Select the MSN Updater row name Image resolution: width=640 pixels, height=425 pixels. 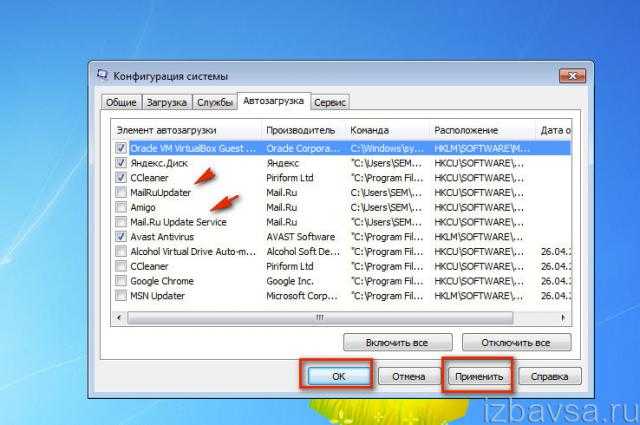click(158, 296)
